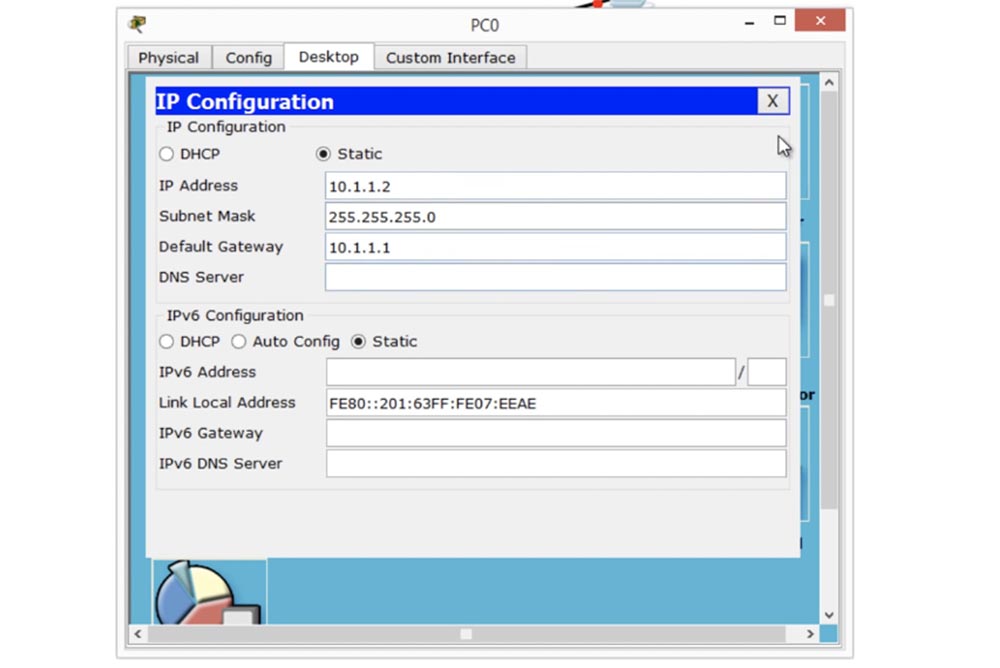This screenshot has height=668, width=1000.
Task: Click the horizontal scrollbar right arrow
Action: click(810, 634)
